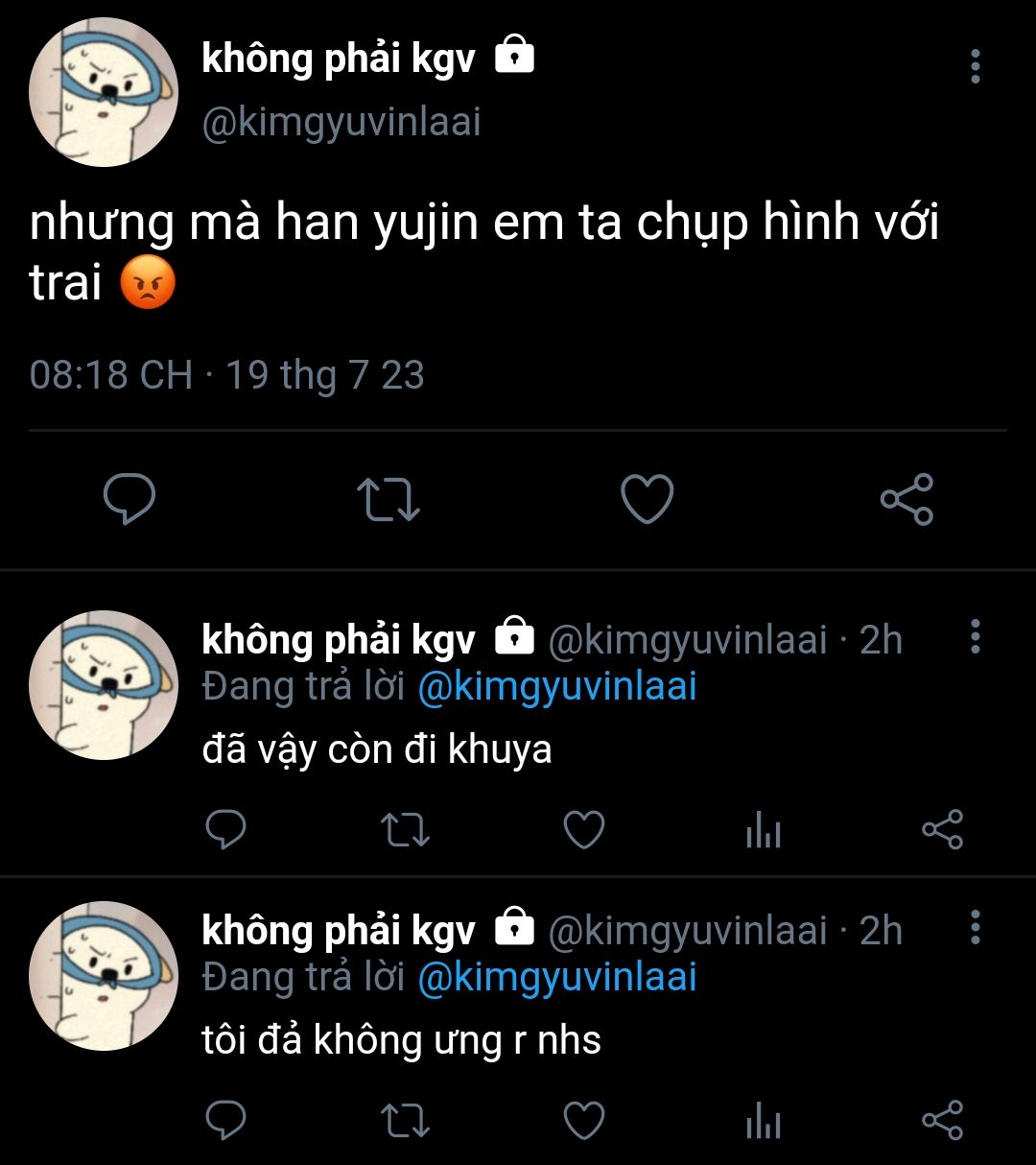The width and height of the screenshot is (1036, 1165).
Task: Share the 'đã vậy còn đi khuya' reply
Action: click(942, 830)
